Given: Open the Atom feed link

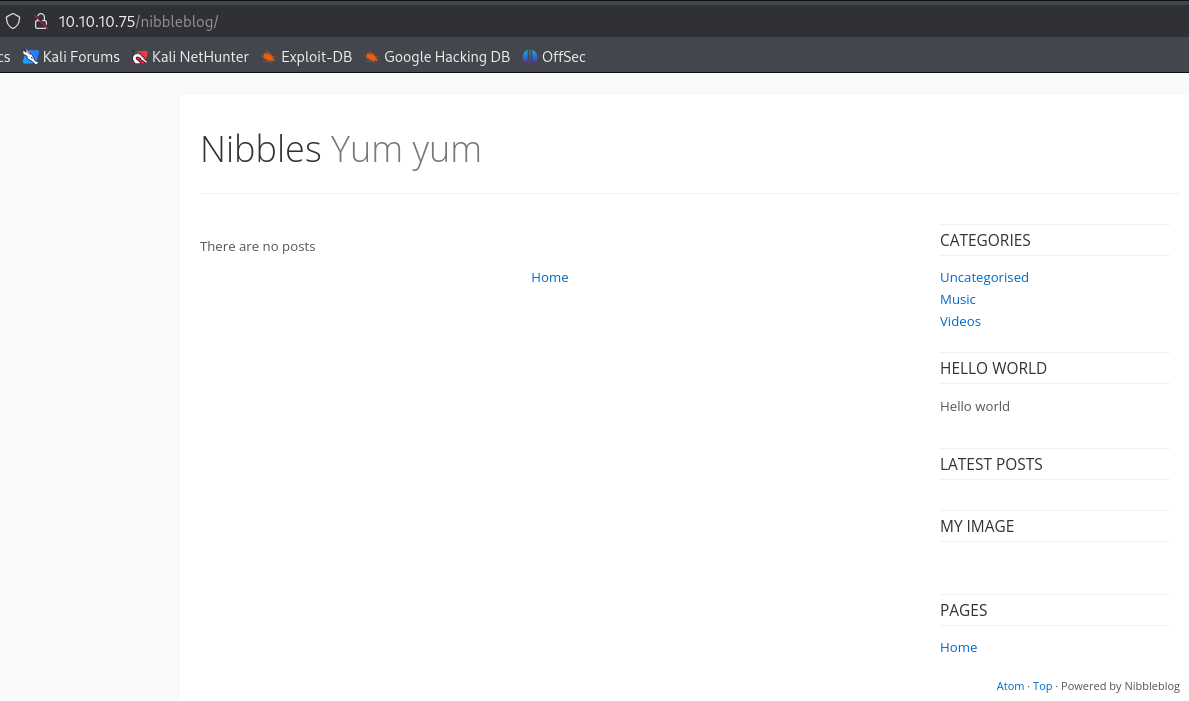Looking at the screenshot, I should click(x=1010, y=686).
